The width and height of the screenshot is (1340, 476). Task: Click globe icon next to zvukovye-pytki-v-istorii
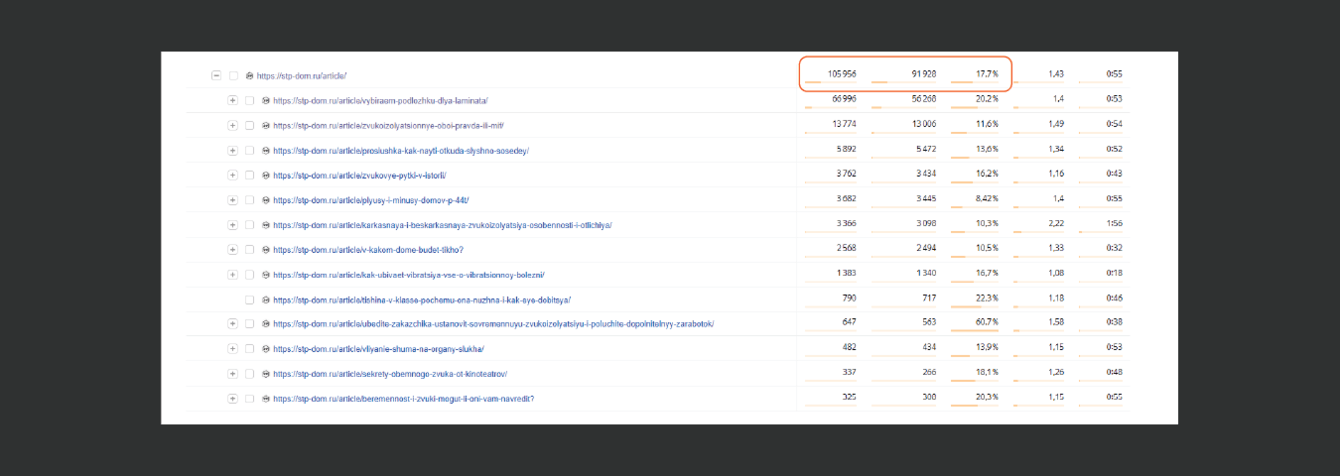[266, 176]
